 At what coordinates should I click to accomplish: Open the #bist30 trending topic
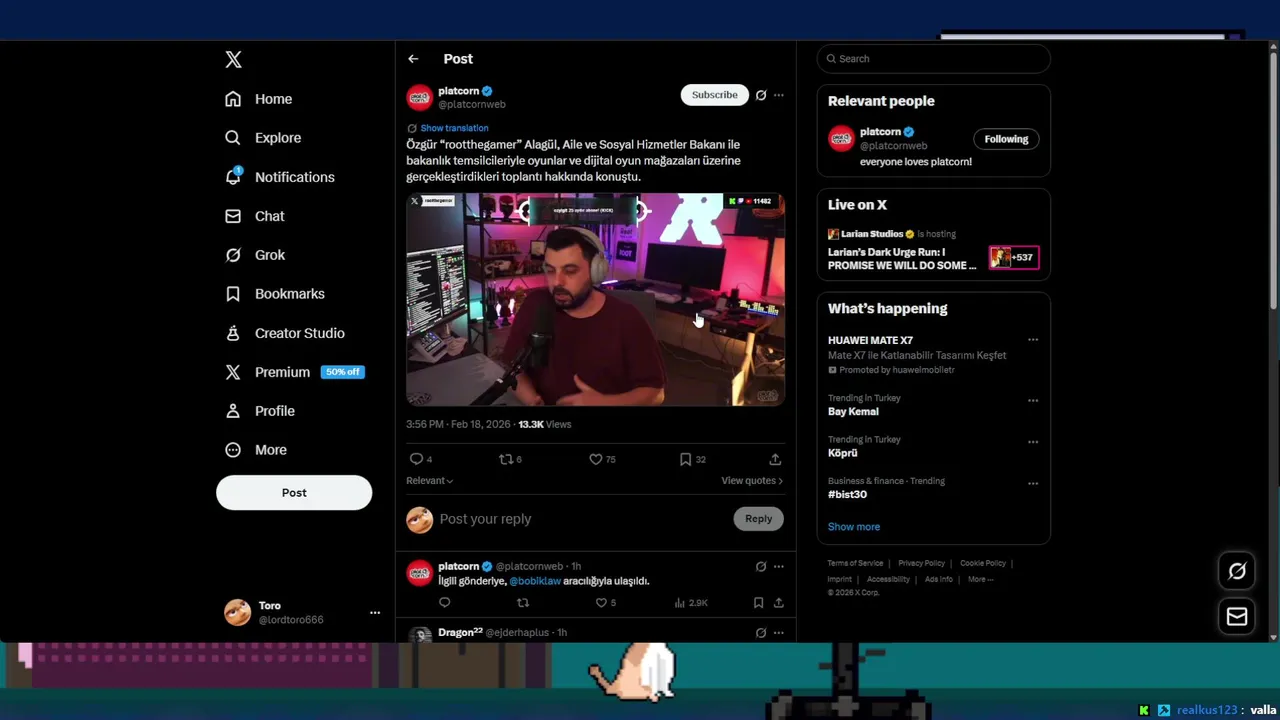[x=847, y=495]
